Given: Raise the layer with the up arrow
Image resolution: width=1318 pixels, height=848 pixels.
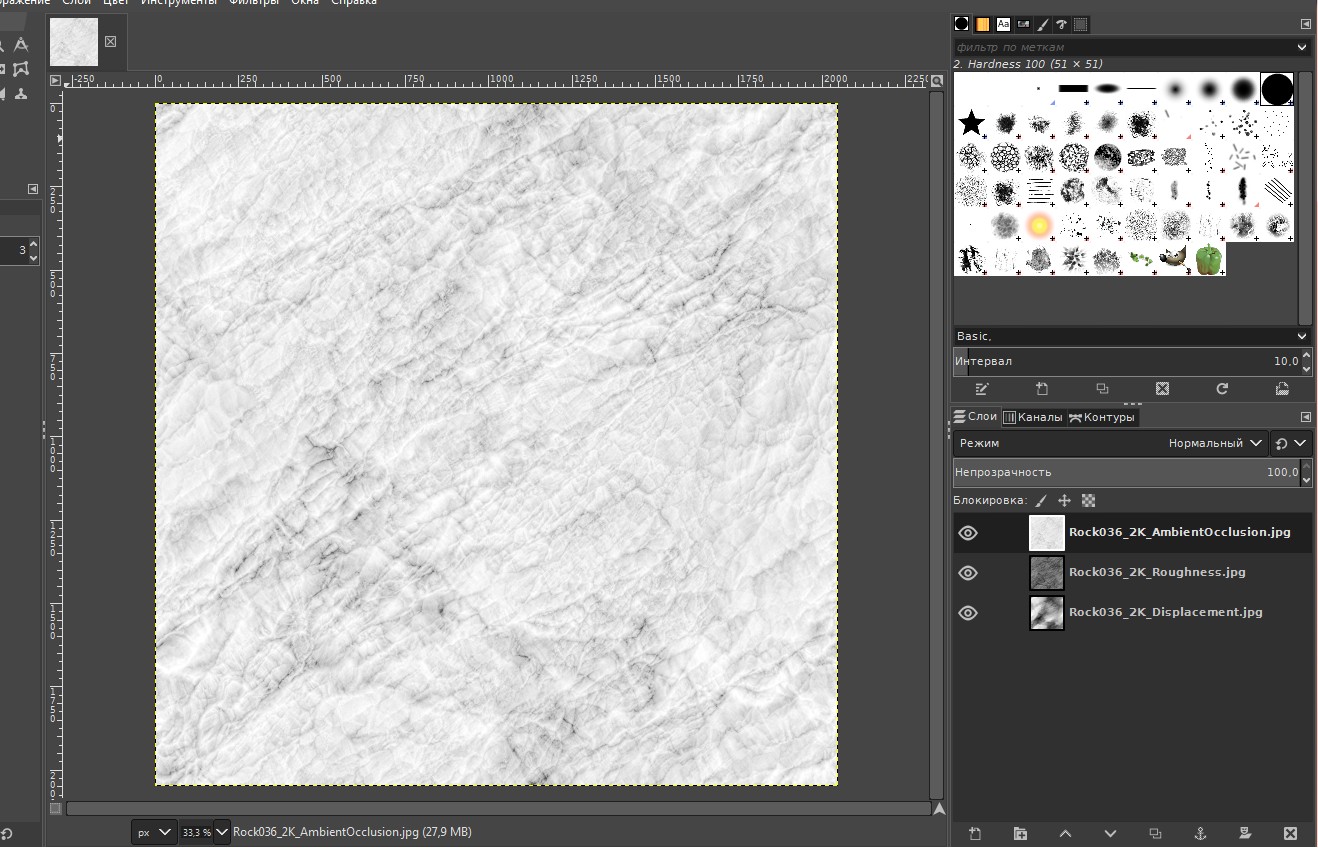Looking at the screenshot, I should 1065,833.
